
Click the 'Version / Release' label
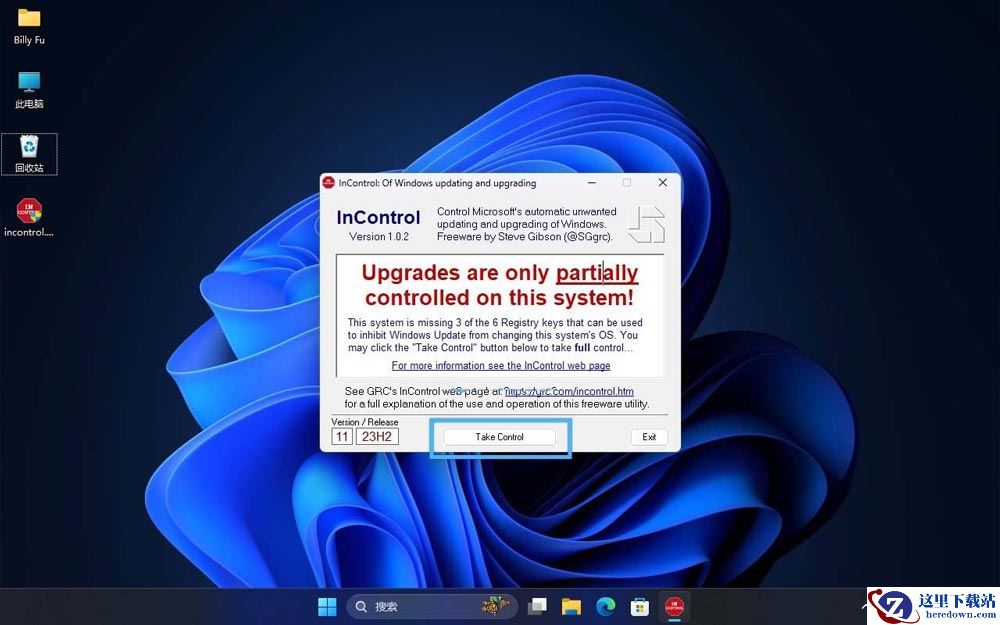click(x=365, y=422)
